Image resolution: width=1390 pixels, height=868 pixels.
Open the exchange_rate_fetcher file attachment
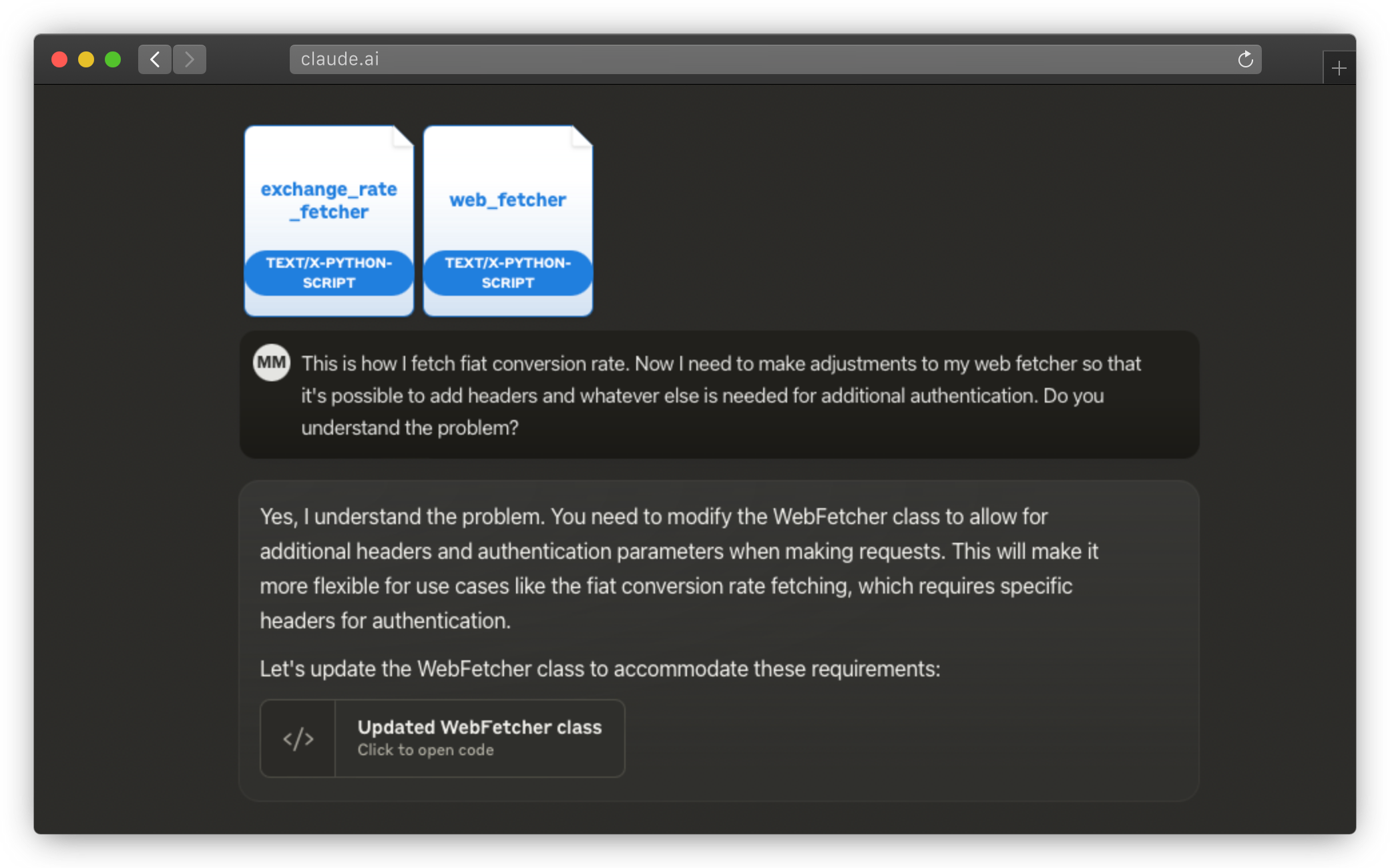(329, 220)
